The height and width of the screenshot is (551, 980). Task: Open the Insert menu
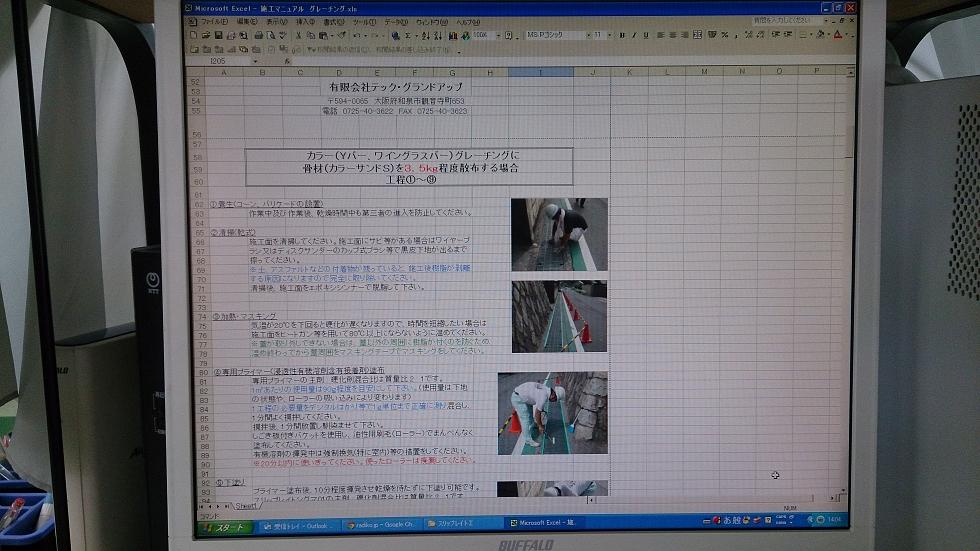305,21
